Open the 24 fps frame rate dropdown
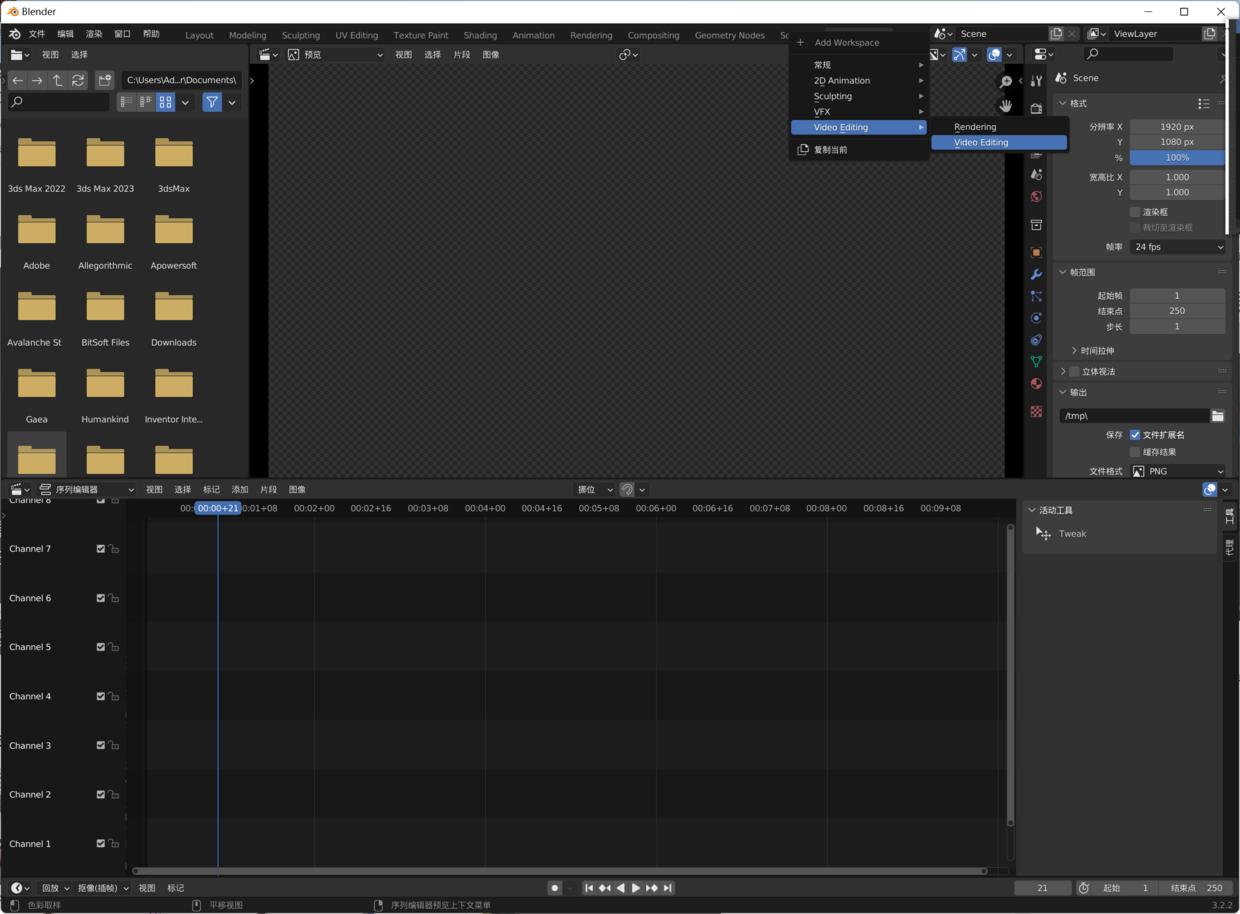The width and height of the screenshot is (1240, 914). pos(1177,247)
